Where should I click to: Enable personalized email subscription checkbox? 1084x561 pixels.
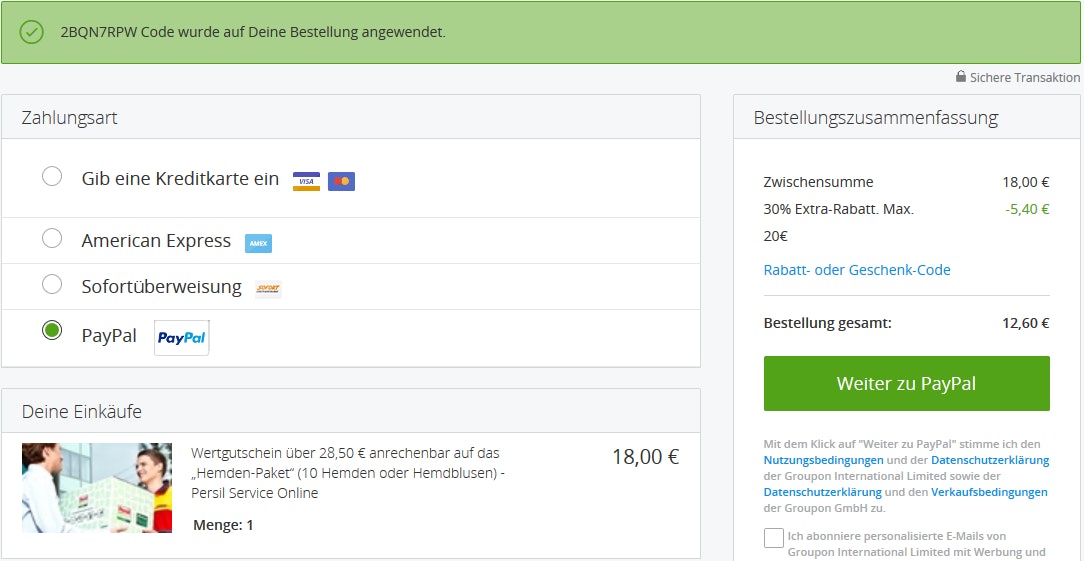coord(773,538)
